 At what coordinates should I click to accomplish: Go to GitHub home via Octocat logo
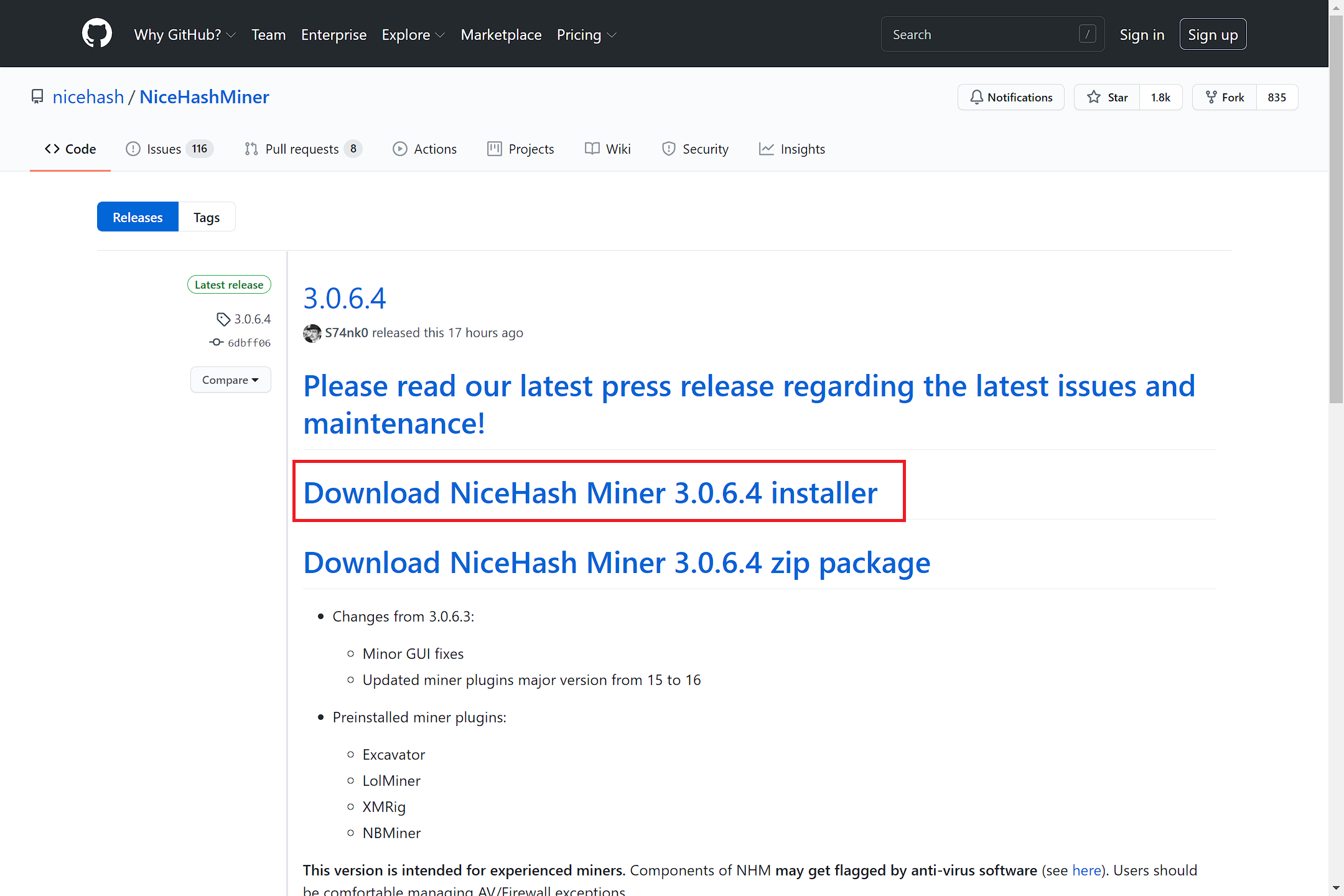tap(97, 34)
